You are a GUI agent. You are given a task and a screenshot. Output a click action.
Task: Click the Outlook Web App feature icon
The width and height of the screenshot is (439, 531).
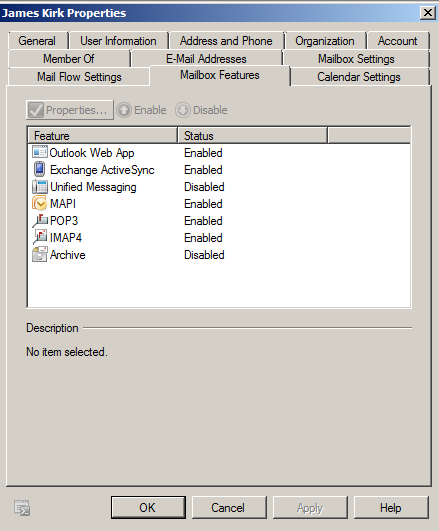40,152
